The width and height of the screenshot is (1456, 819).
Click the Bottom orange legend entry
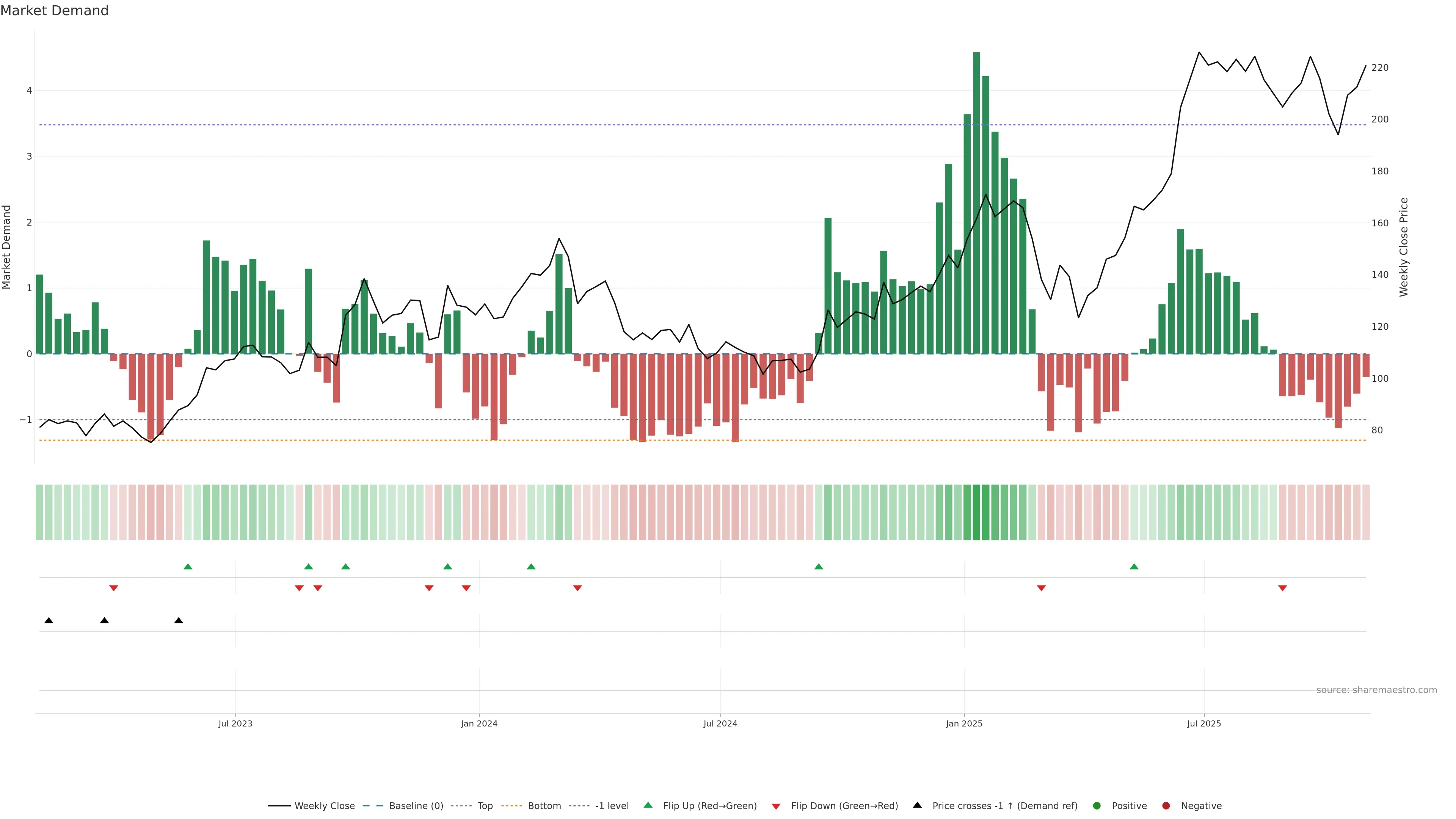[x=544, y=805]
